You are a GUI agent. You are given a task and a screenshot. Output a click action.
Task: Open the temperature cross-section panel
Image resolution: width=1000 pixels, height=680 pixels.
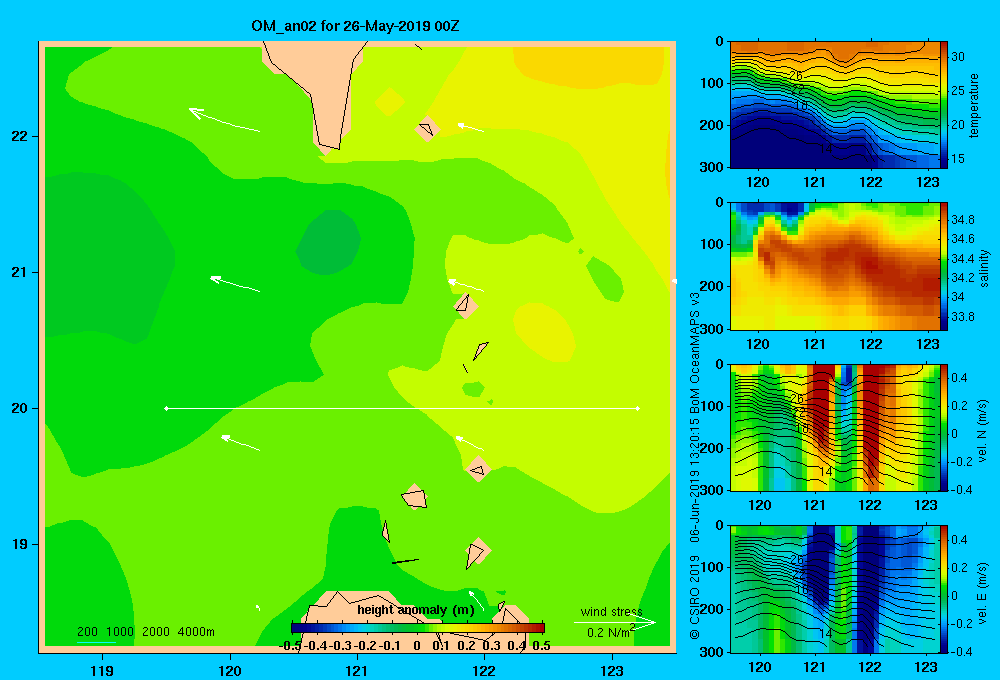[835, 105]
